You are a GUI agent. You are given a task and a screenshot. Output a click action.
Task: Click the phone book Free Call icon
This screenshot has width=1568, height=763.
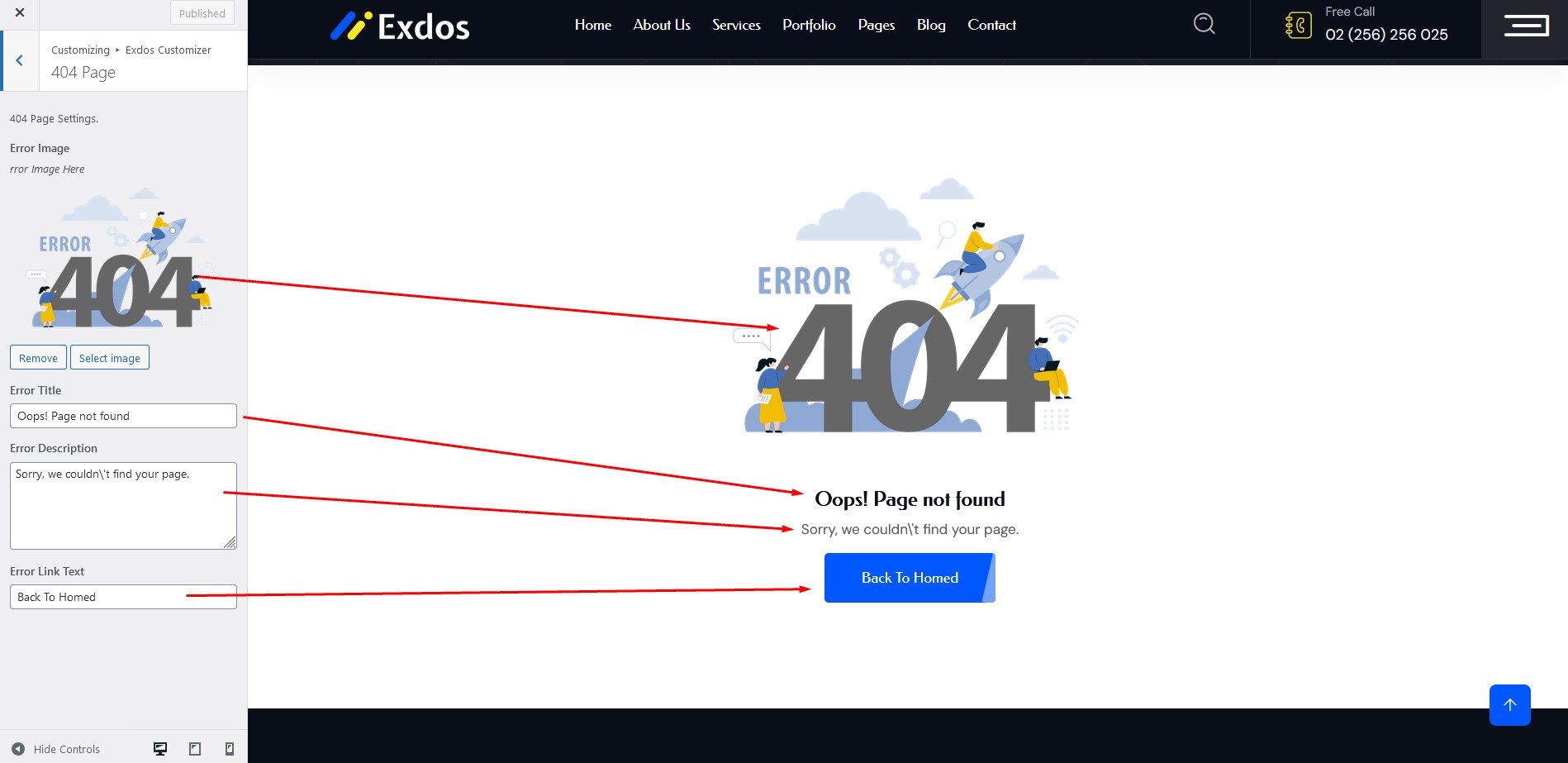click(x=1298, y=25)
